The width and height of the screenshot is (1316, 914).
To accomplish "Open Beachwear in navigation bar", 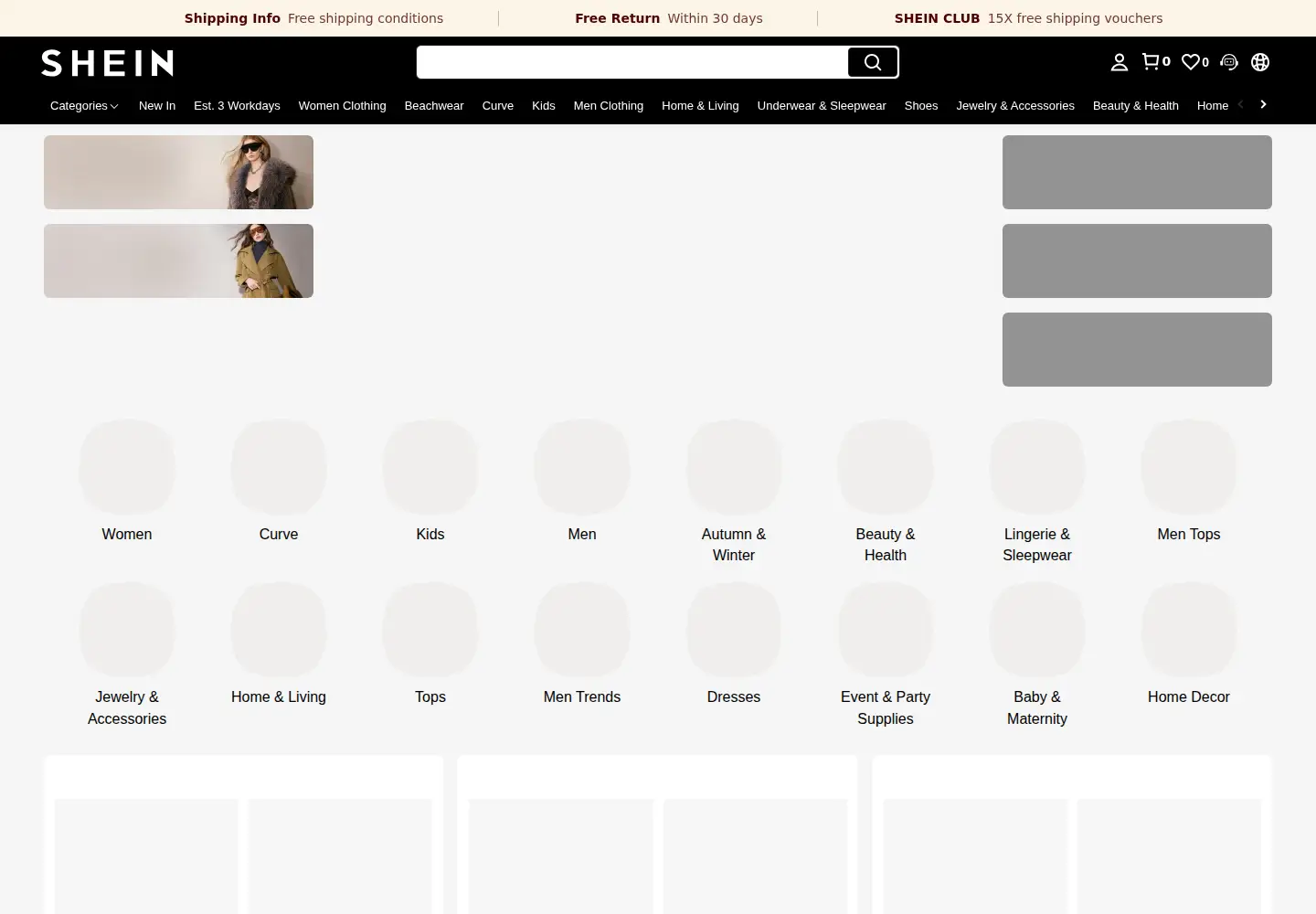I will point(434,105).
